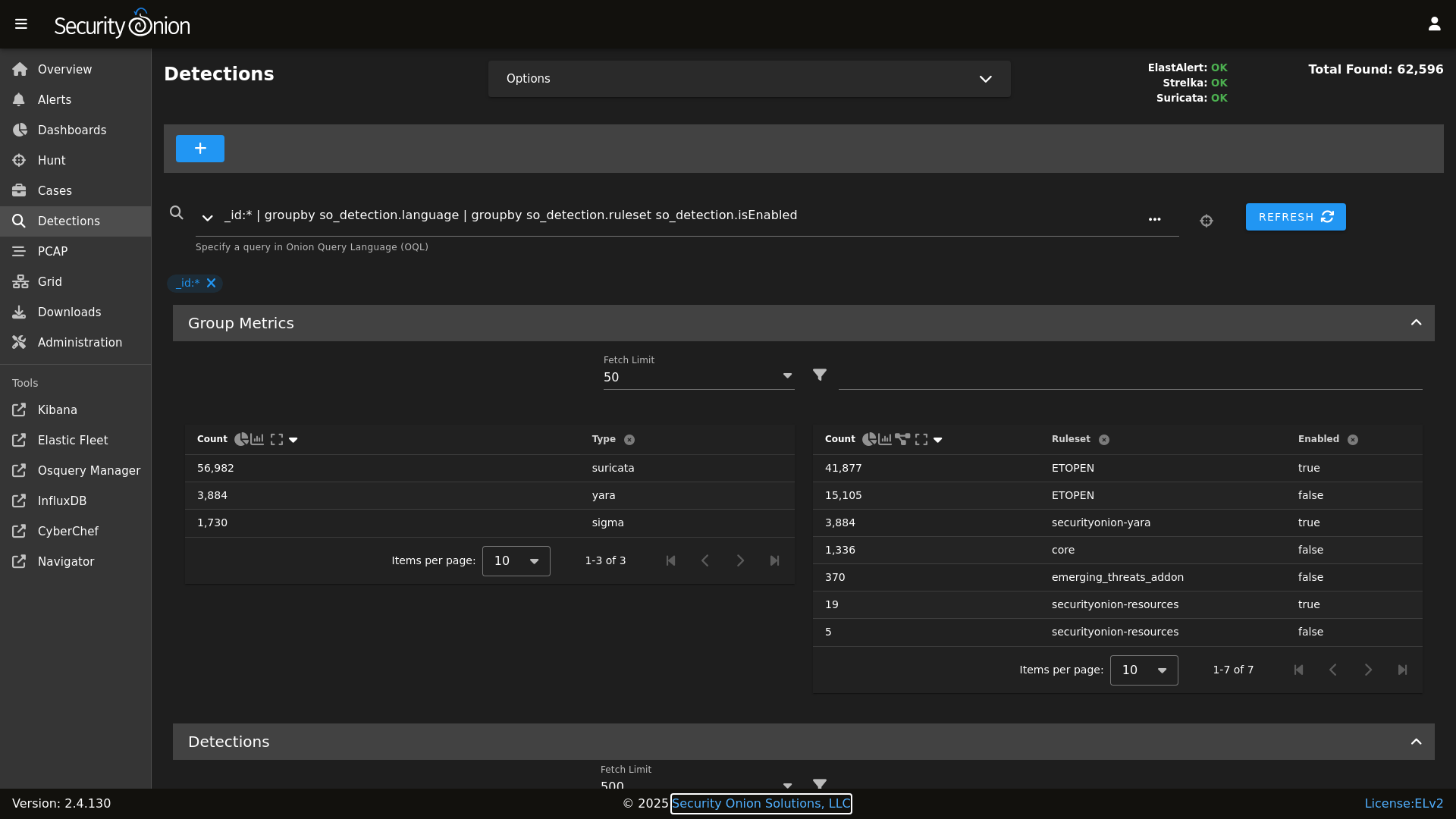Click the user account icon
The height and width of the screenshot is (819, 1456).
pyautogui.click(x=1434, y=24)
